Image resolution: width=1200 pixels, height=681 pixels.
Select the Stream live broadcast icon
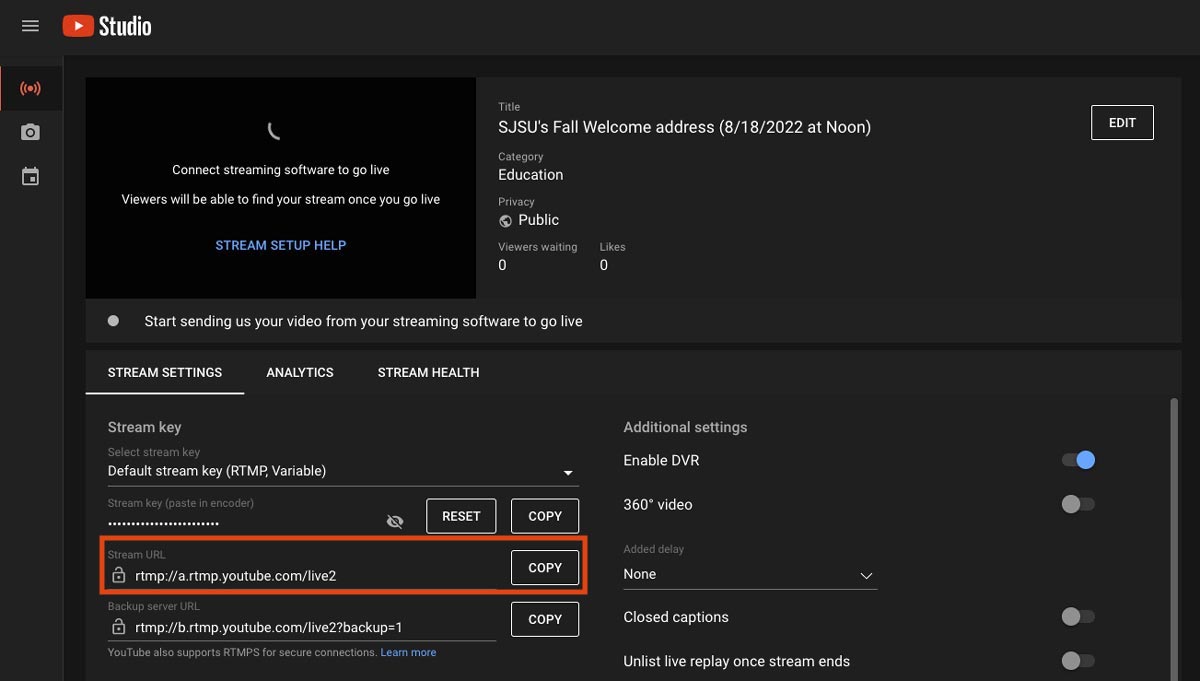[x=31, y=89]
